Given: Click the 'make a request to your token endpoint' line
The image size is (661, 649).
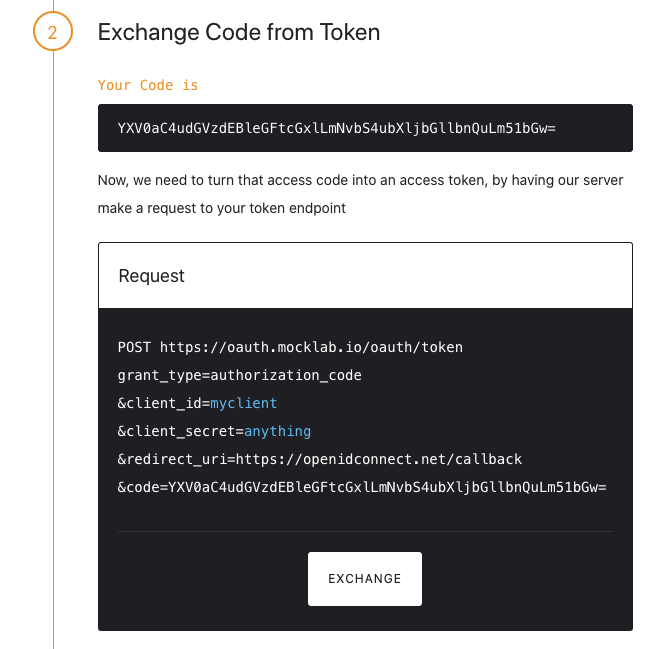Looking at the screenshot, I should (224, 209).
